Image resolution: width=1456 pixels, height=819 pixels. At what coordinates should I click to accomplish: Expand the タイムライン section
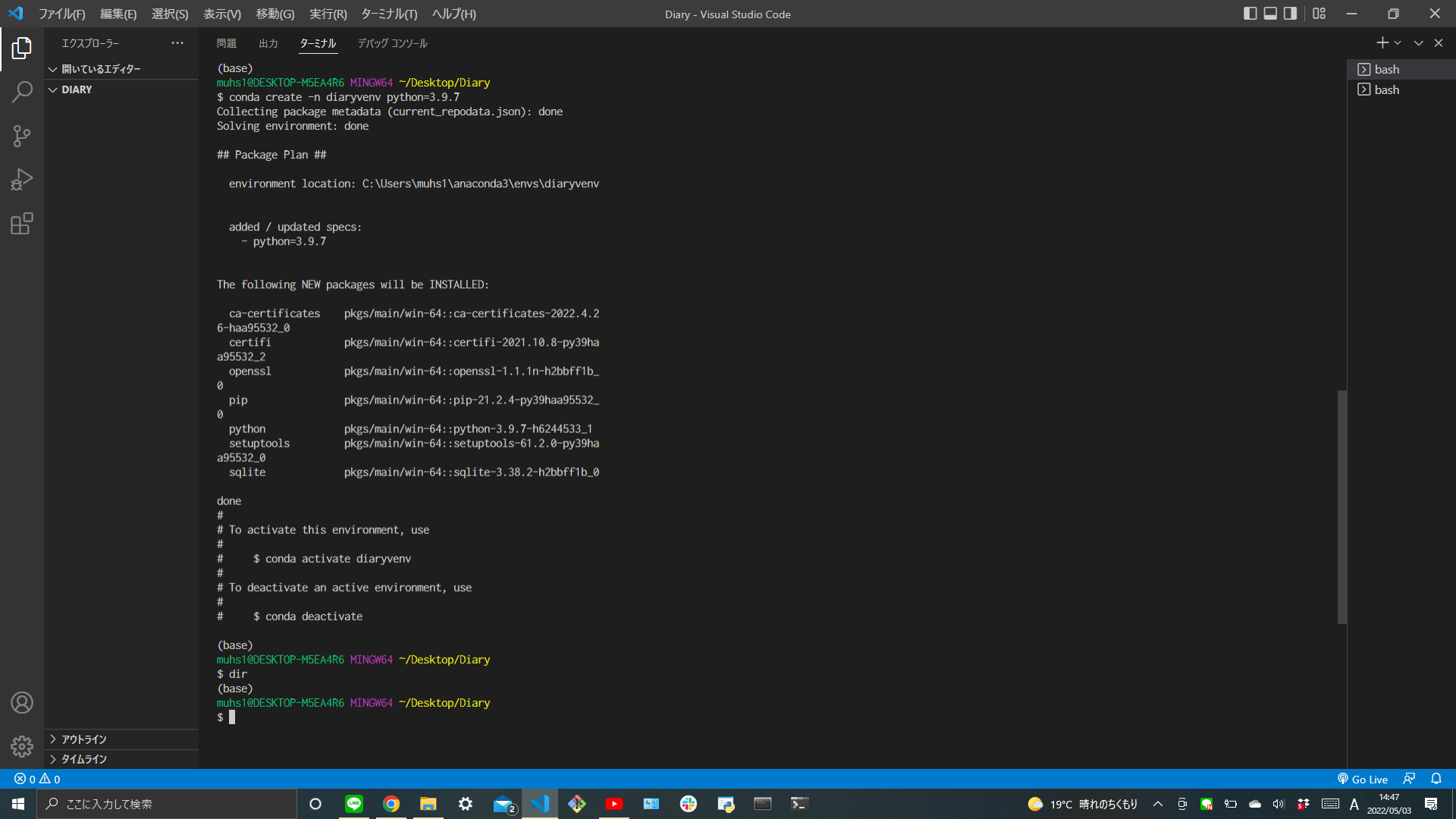click(x=121, y=759)
